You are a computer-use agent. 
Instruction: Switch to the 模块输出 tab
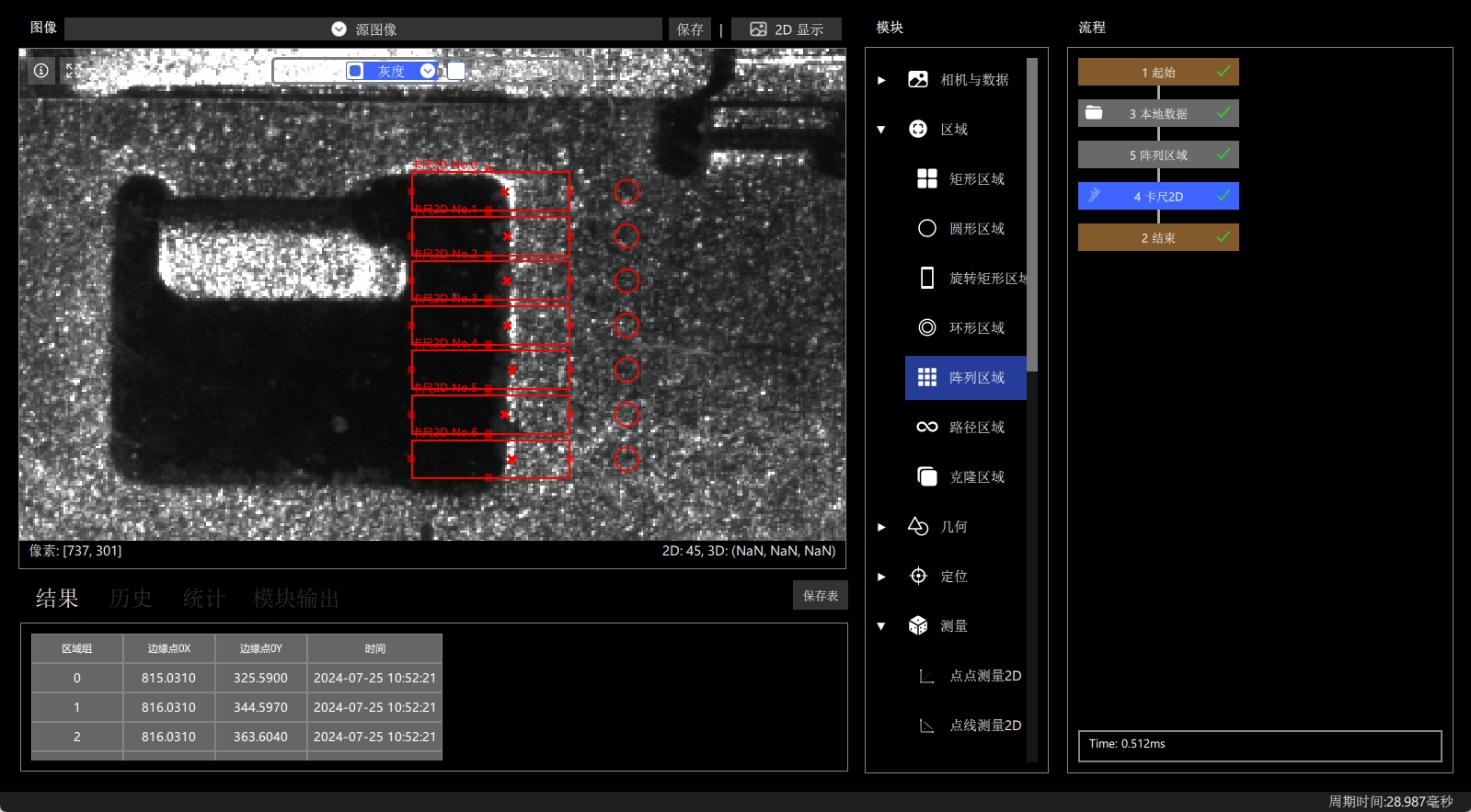(296, 598)
